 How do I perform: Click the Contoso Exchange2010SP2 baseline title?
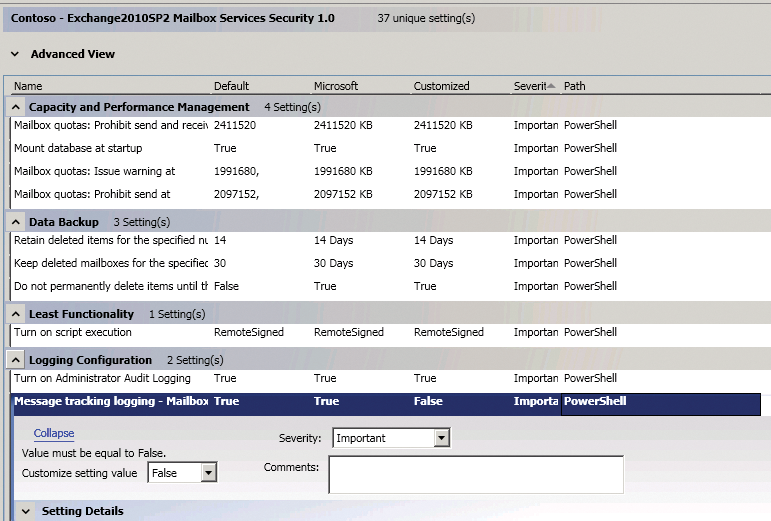click(x=173, y=19)
